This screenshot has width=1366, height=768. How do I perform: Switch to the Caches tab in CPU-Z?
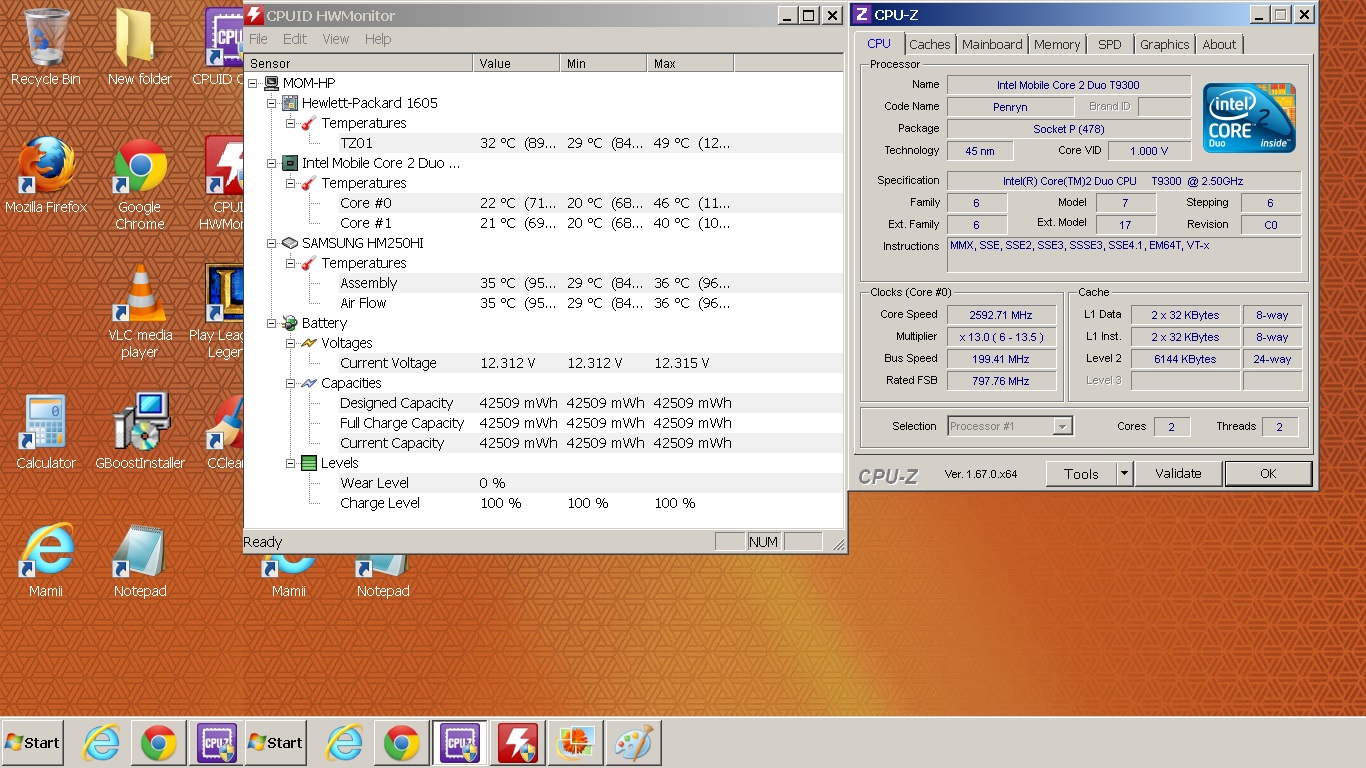point(930,44)
